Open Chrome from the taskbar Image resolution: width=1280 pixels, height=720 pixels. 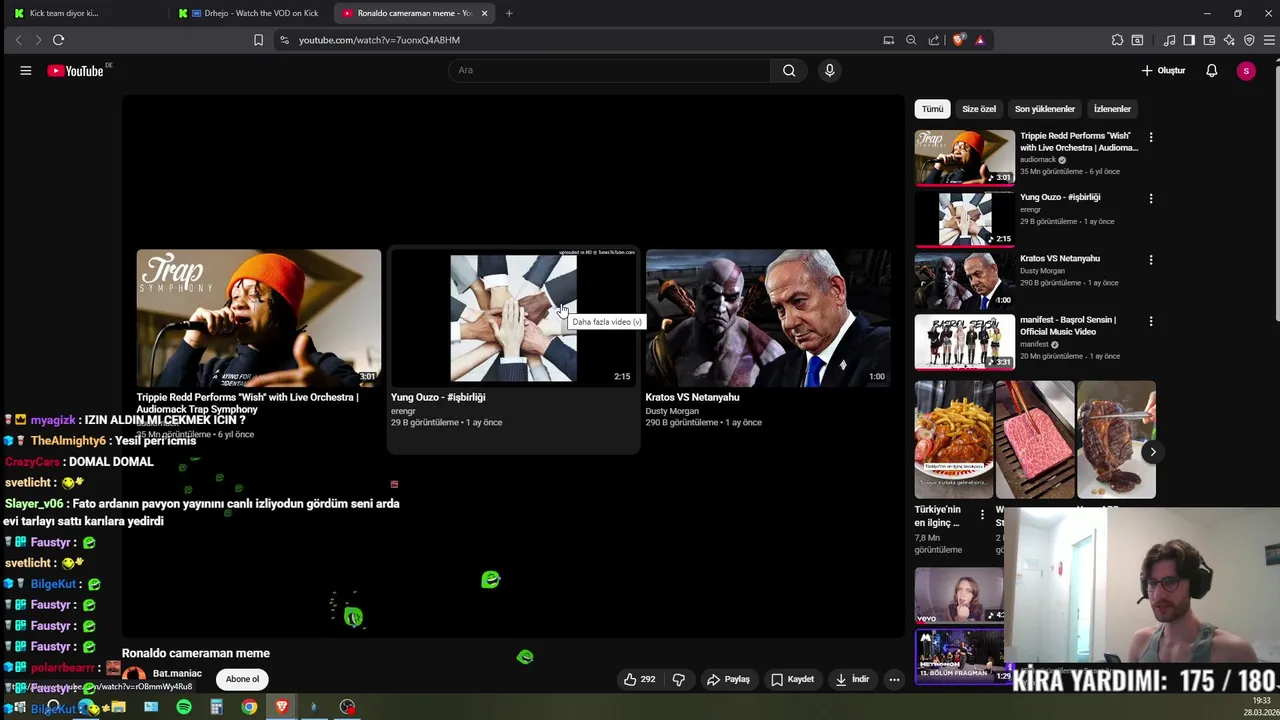point(249,707)
